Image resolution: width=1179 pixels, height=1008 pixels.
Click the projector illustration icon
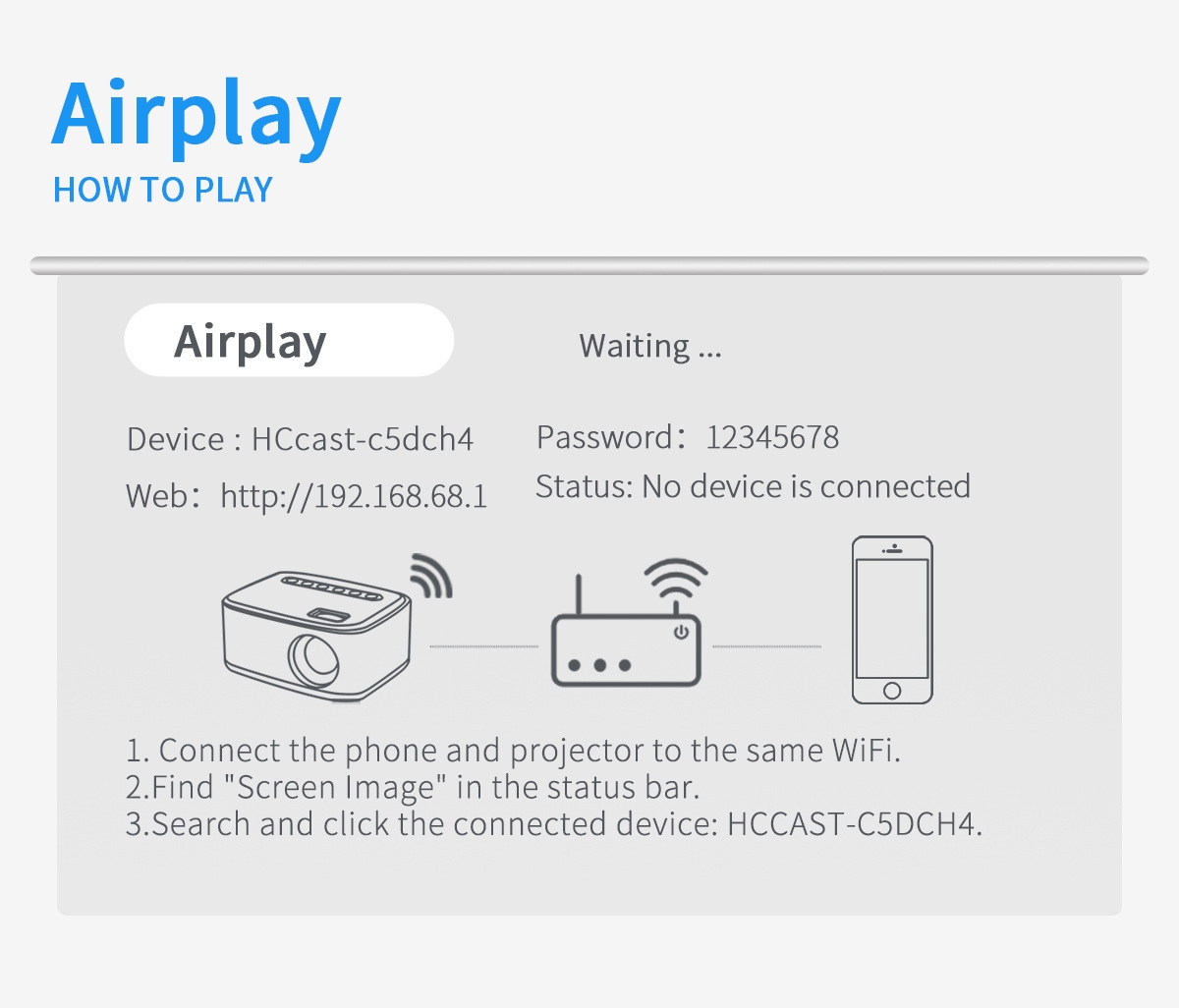pyautogui.click(x=316, y=634)
